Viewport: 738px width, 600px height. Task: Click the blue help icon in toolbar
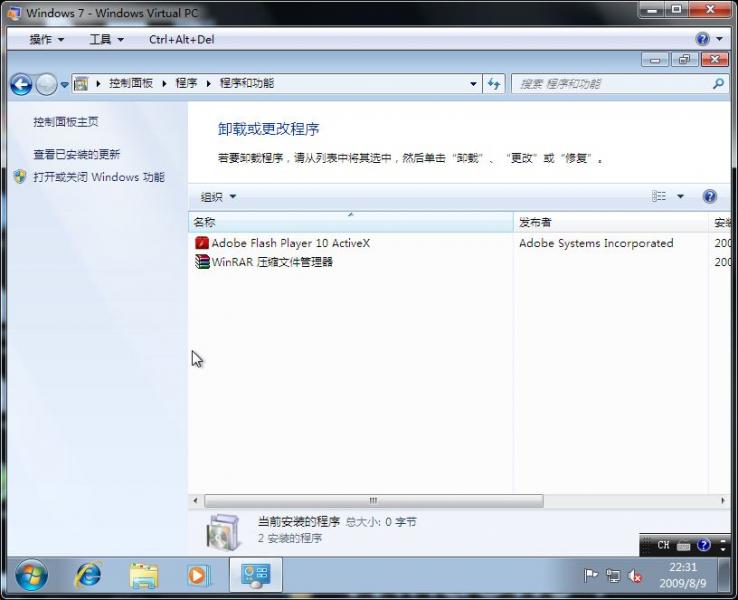[710, 196]
